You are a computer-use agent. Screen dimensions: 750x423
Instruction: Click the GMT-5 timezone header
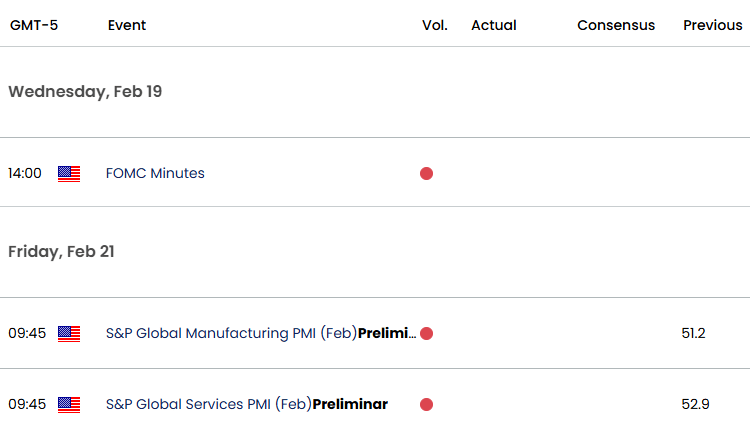[34, 25]
